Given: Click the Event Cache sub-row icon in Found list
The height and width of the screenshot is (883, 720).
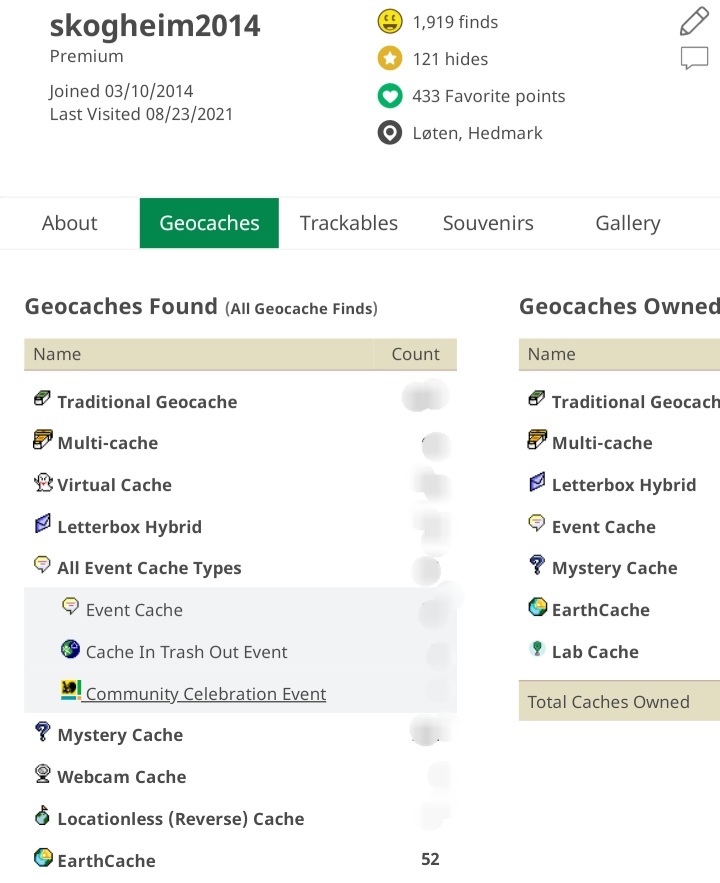Looking at the screenshot, I should [70, 606].
